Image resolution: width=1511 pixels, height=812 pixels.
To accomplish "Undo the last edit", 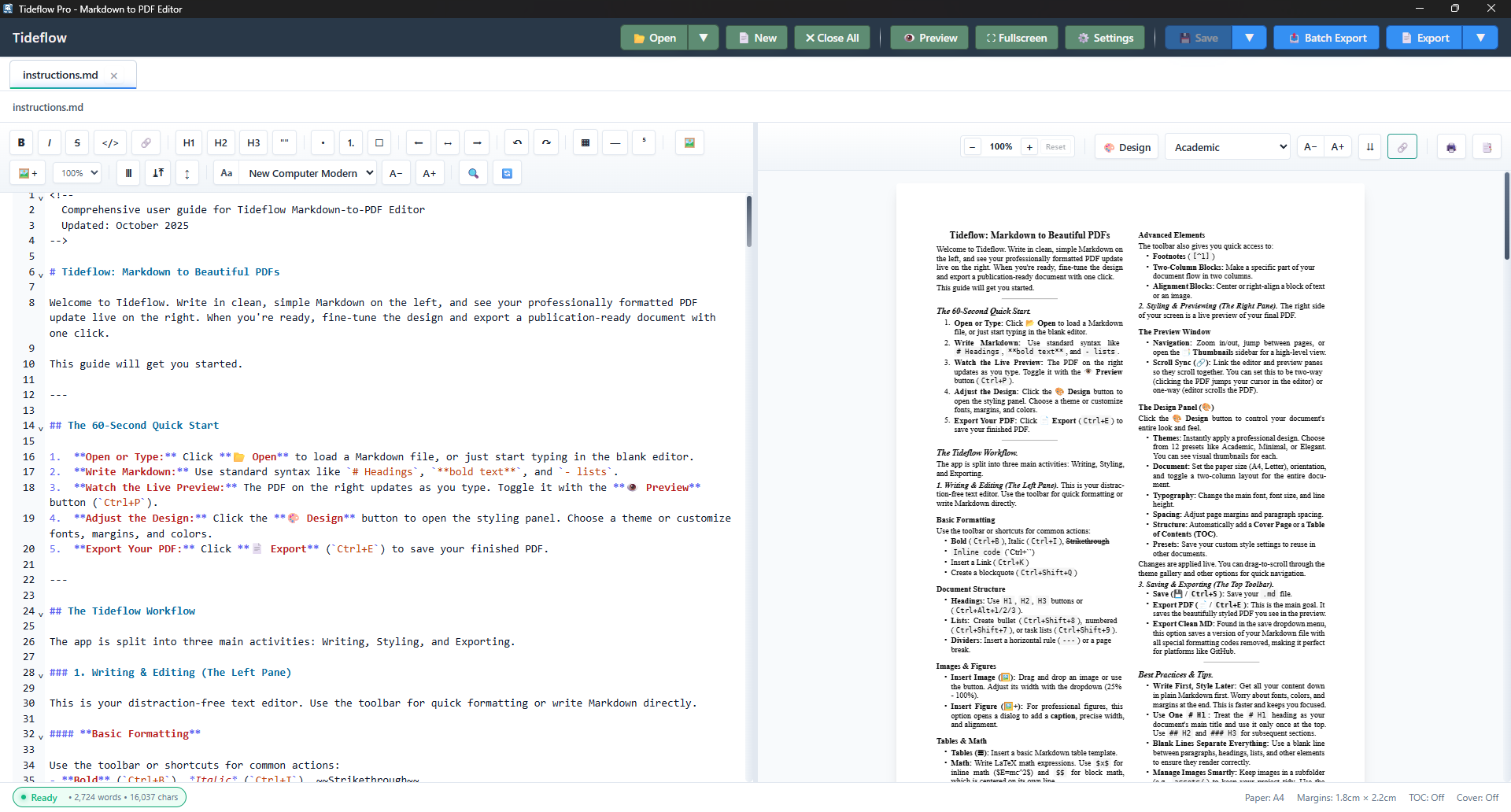I will 517,142.
